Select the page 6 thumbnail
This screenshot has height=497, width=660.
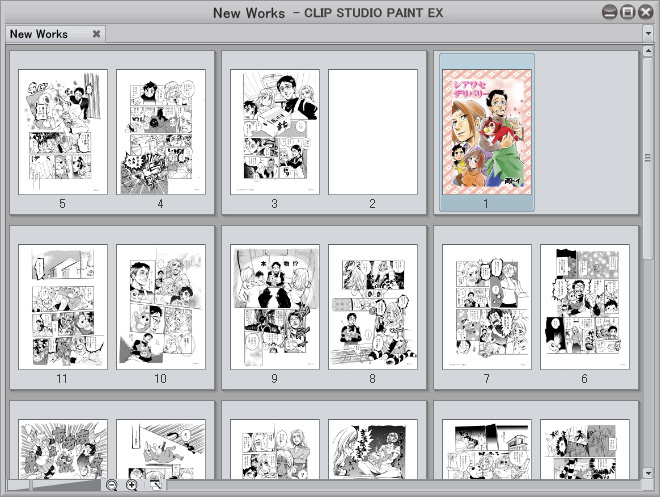click(584, 306)
